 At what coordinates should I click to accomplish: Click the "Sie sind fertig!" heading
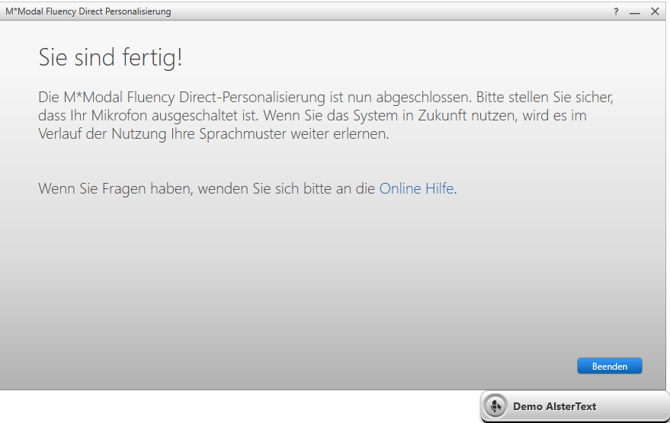pos(110,58)
